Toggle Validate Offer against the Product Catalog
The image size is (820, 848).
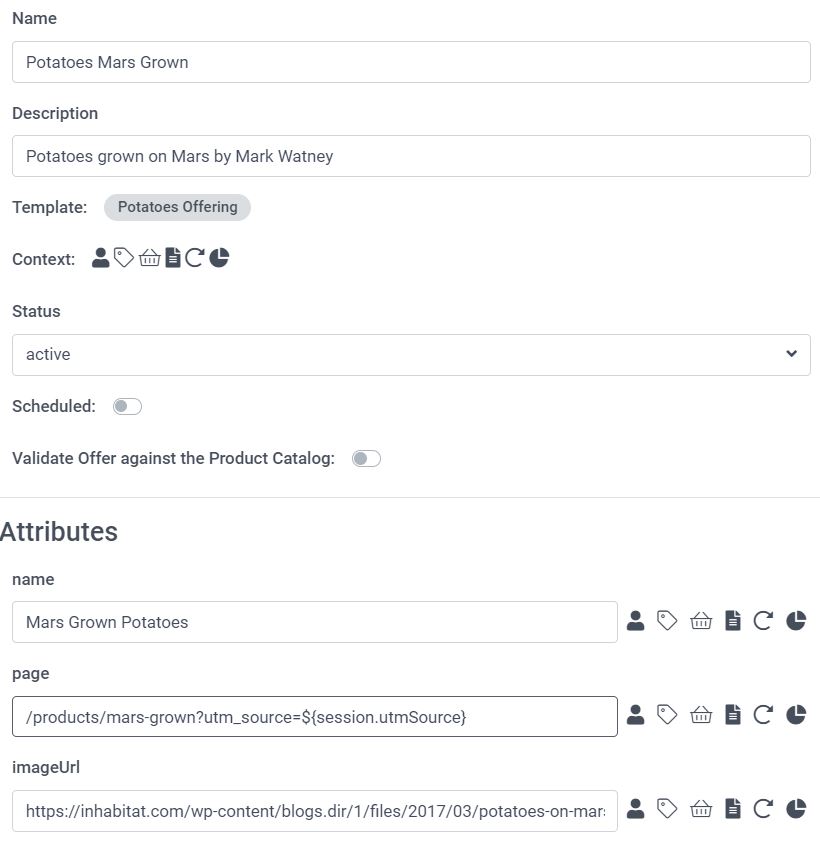click(x=366, y=458)
